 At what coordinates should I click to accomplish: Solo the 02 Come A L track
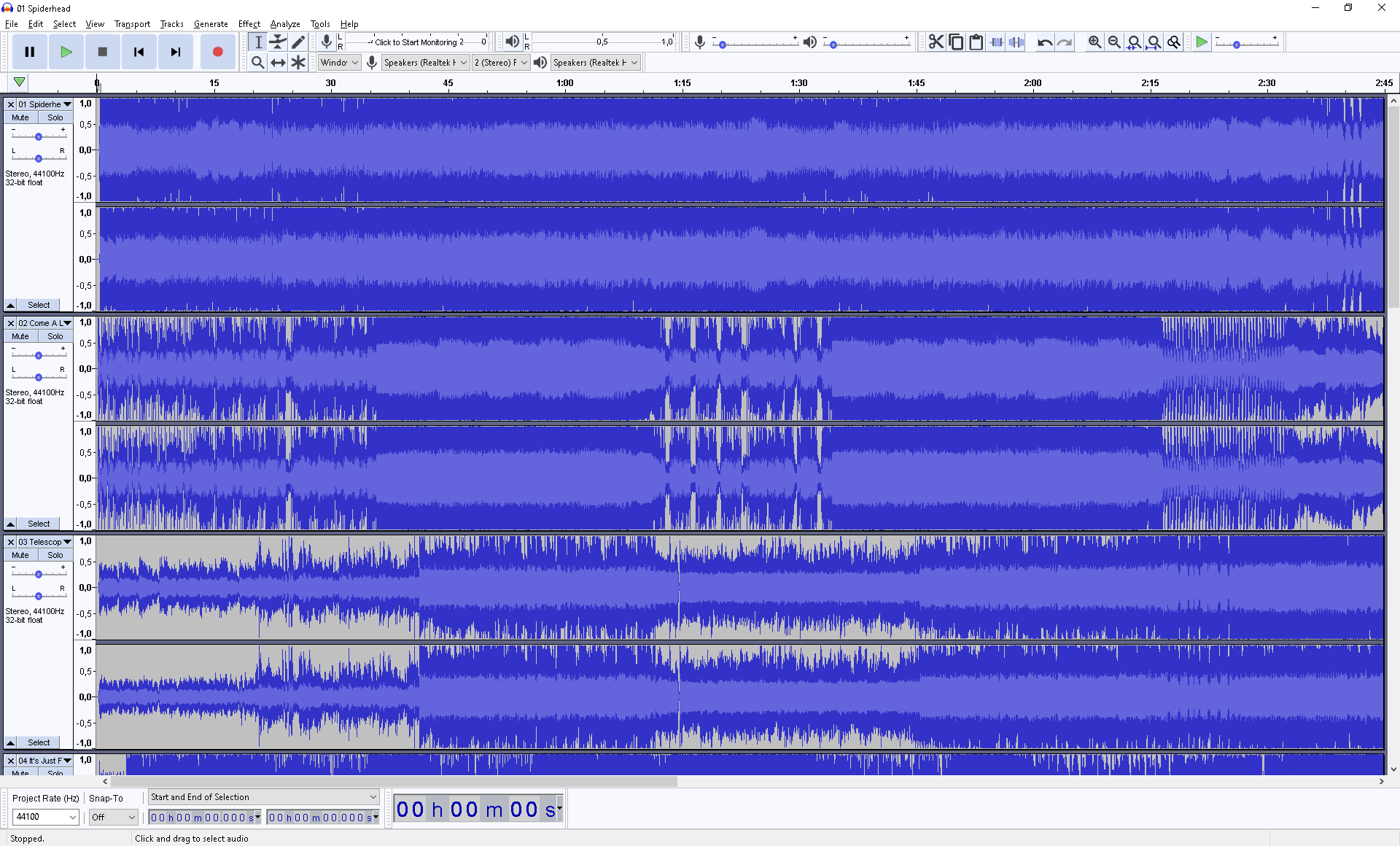(55, 336)
